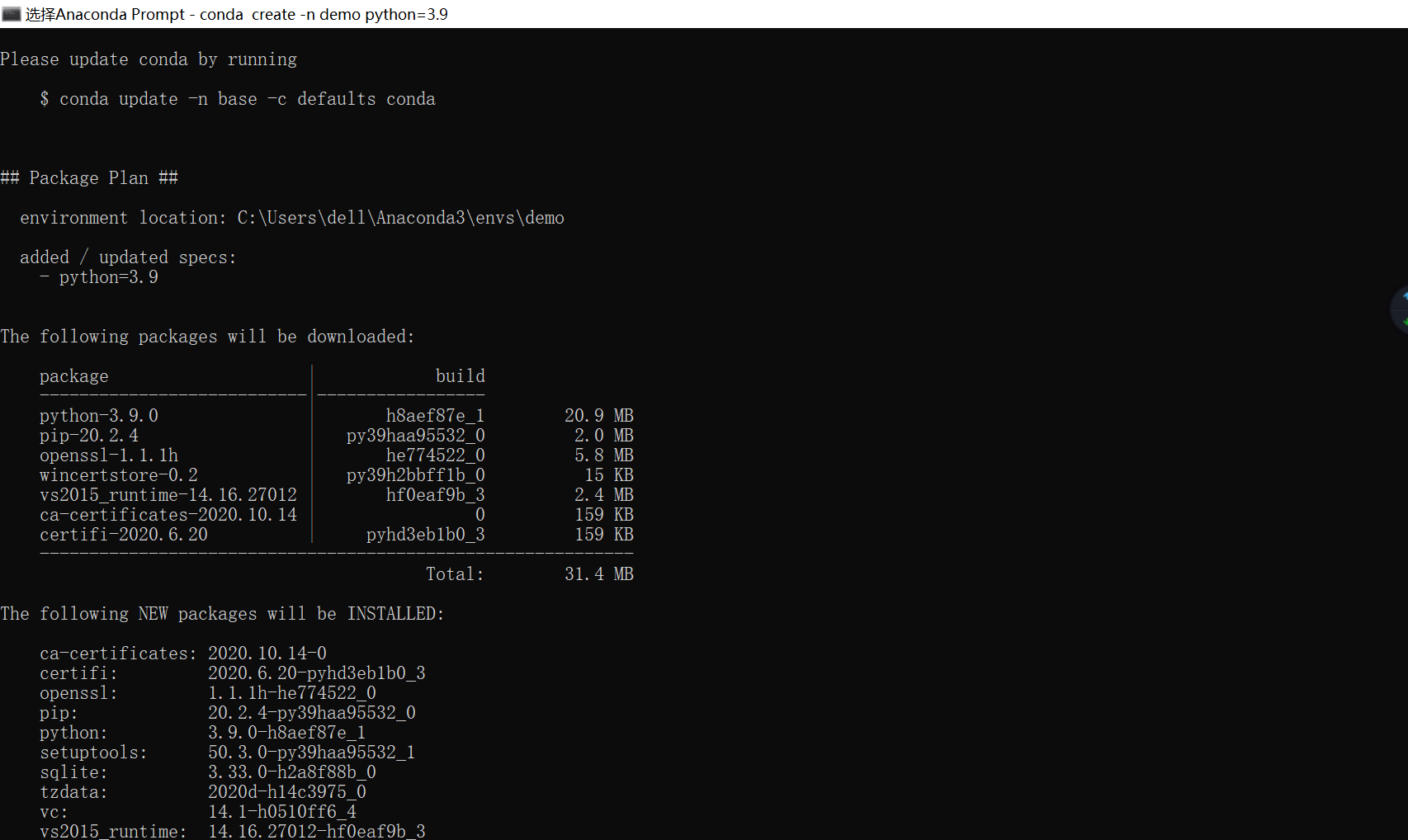Click the "added / updated specs:" line

(128, 257)
